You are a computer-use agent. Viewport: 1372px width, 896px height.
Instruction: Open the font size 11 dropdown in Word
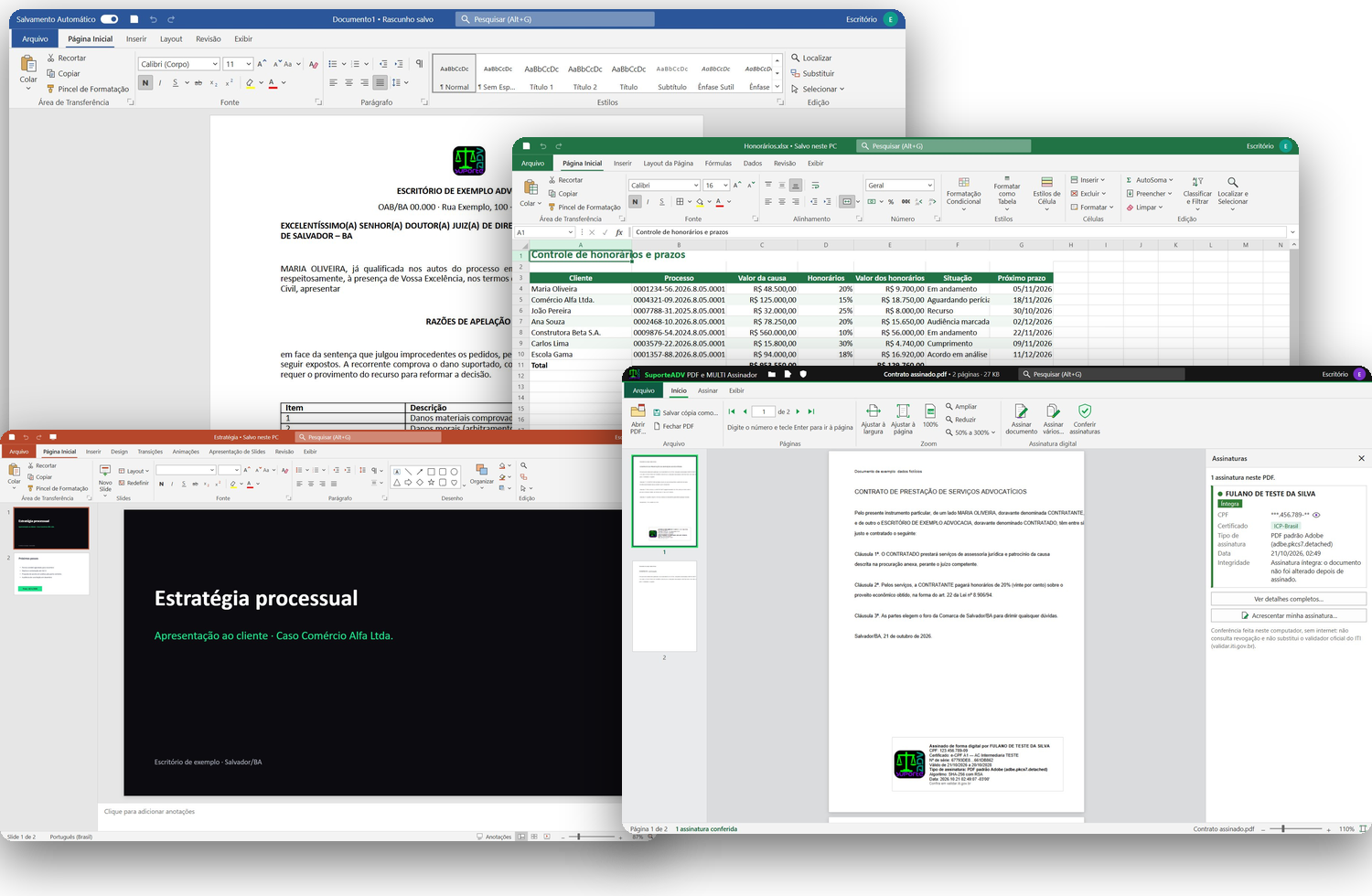click(249, 64)
